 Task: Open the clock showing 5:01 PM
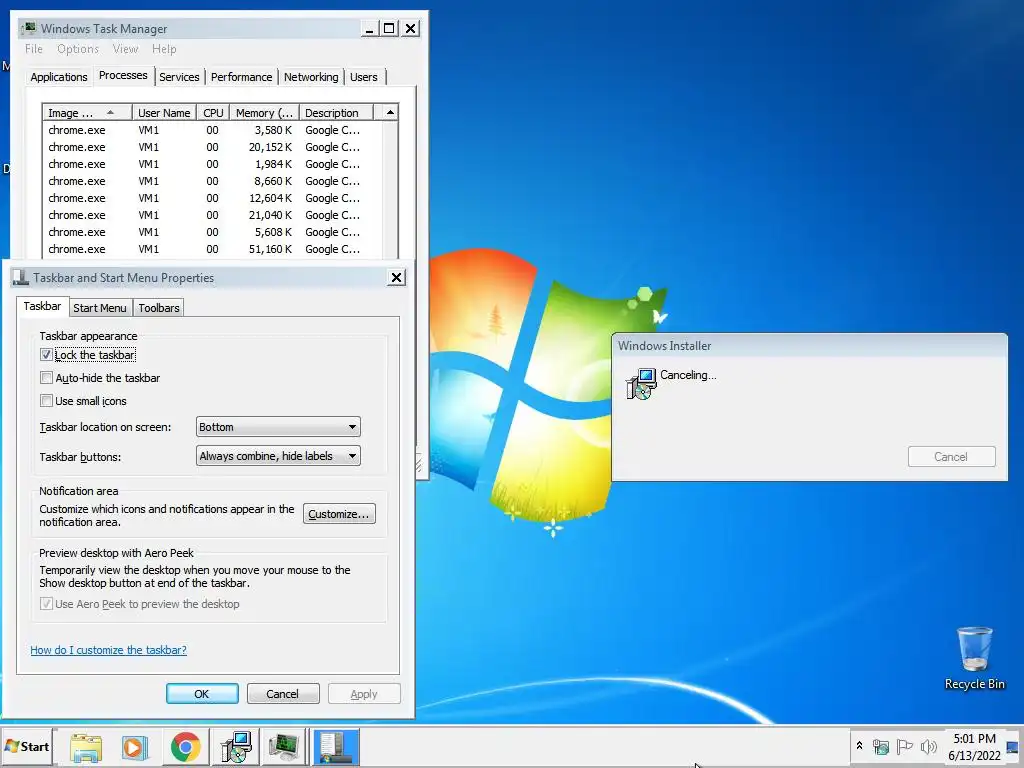(974, 747)
